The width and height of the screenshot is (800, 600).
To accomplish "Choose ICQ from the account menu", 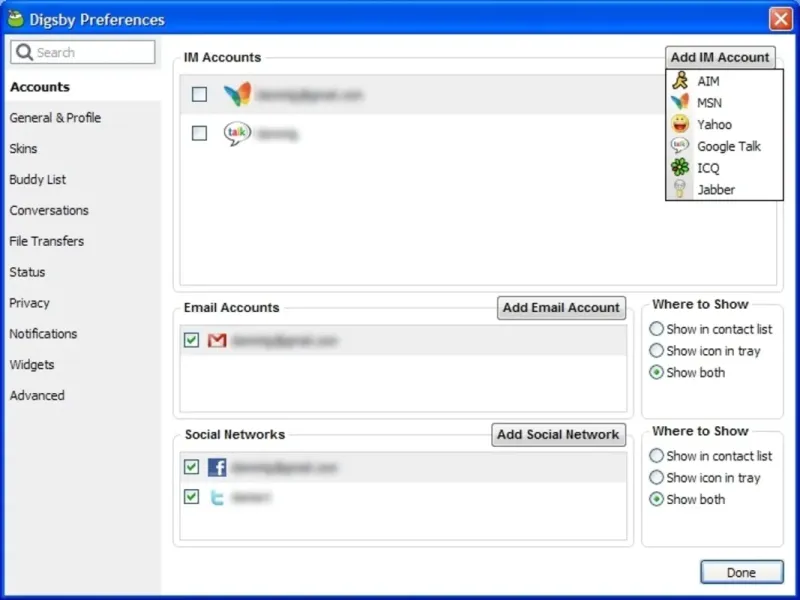I will [724, 168].
